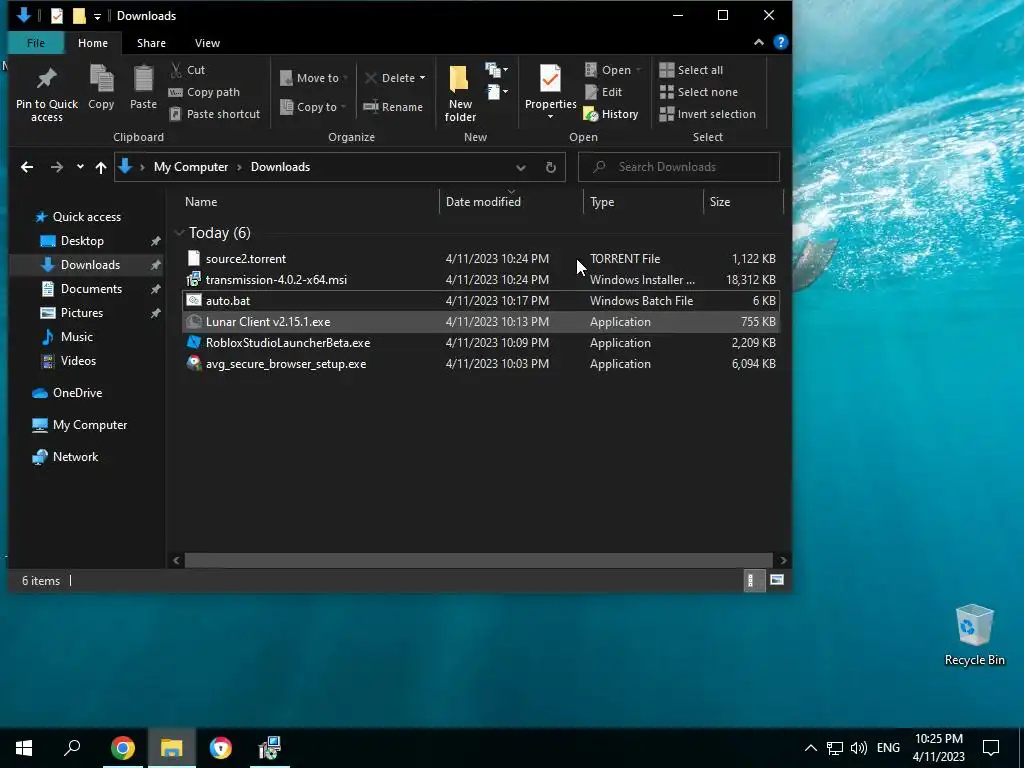Create a New folder
Image resolution: width=1024 pixels, height=768 pixels.
tap(460, 93)
